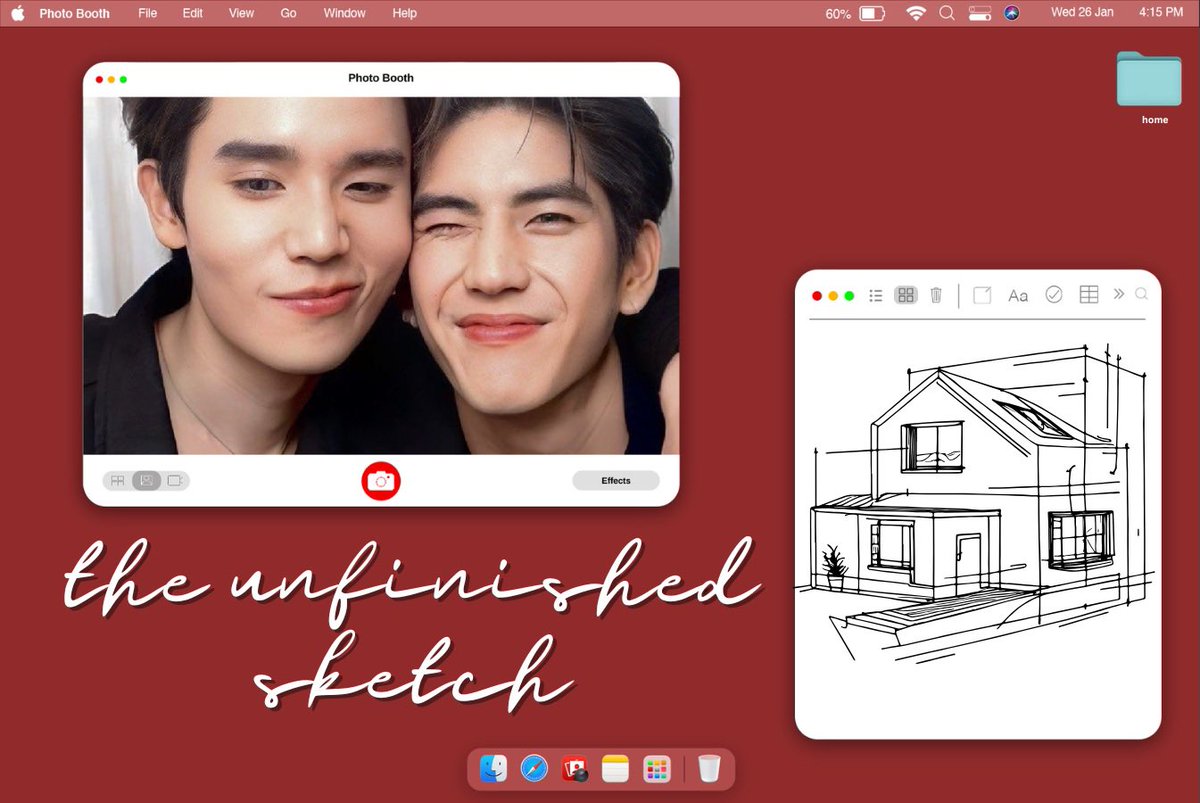Click the Wed 26 Jan date
The width and height of the screenshot is (1200, 803).
[1082, 13]
